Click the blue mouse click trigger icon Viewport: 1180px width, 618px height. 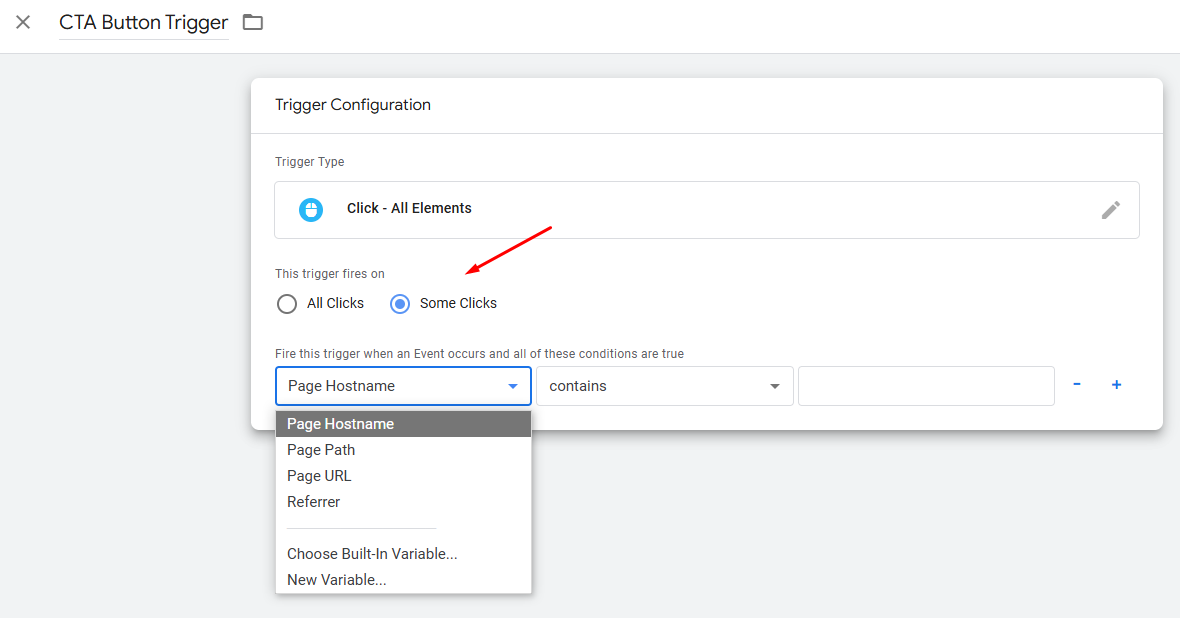311,209
